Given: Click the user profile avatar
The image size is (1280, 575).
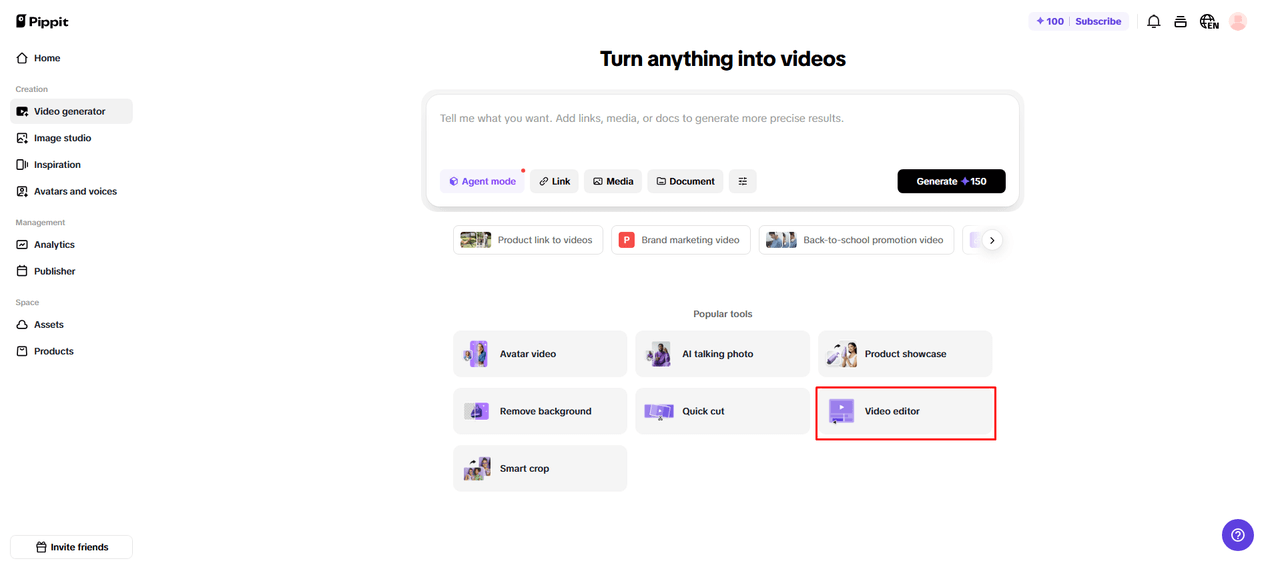Looking at the screenshot, I should coord(1238,21).
